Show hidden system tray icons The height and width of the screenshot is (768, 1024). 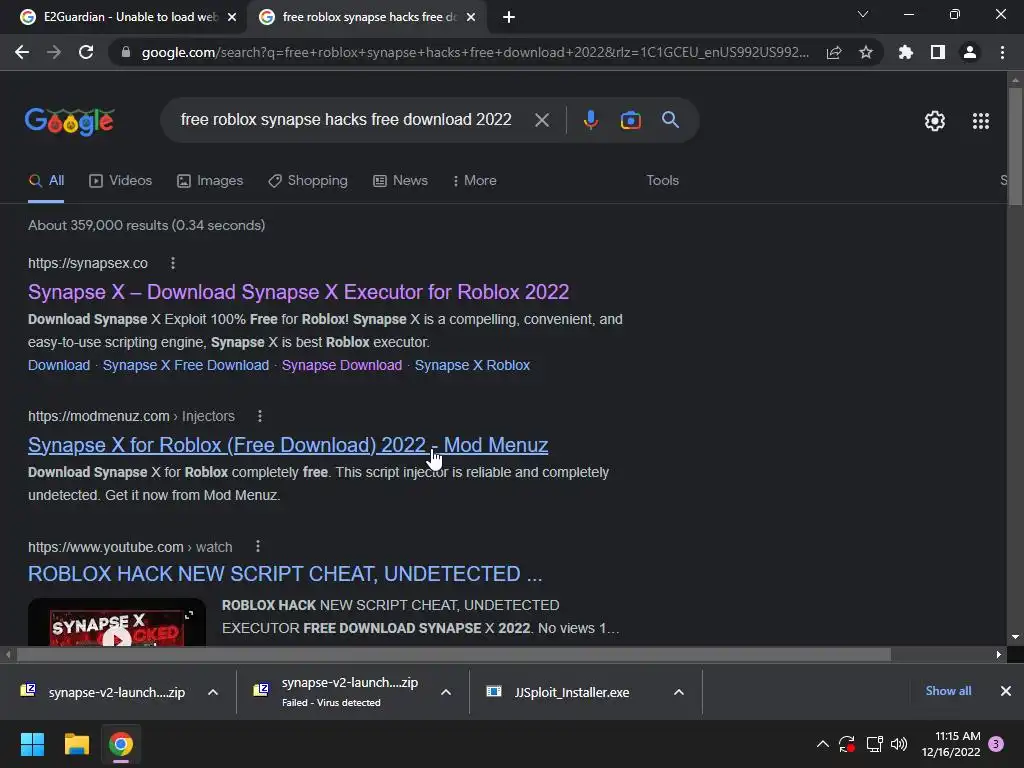(x=823, y=744)
